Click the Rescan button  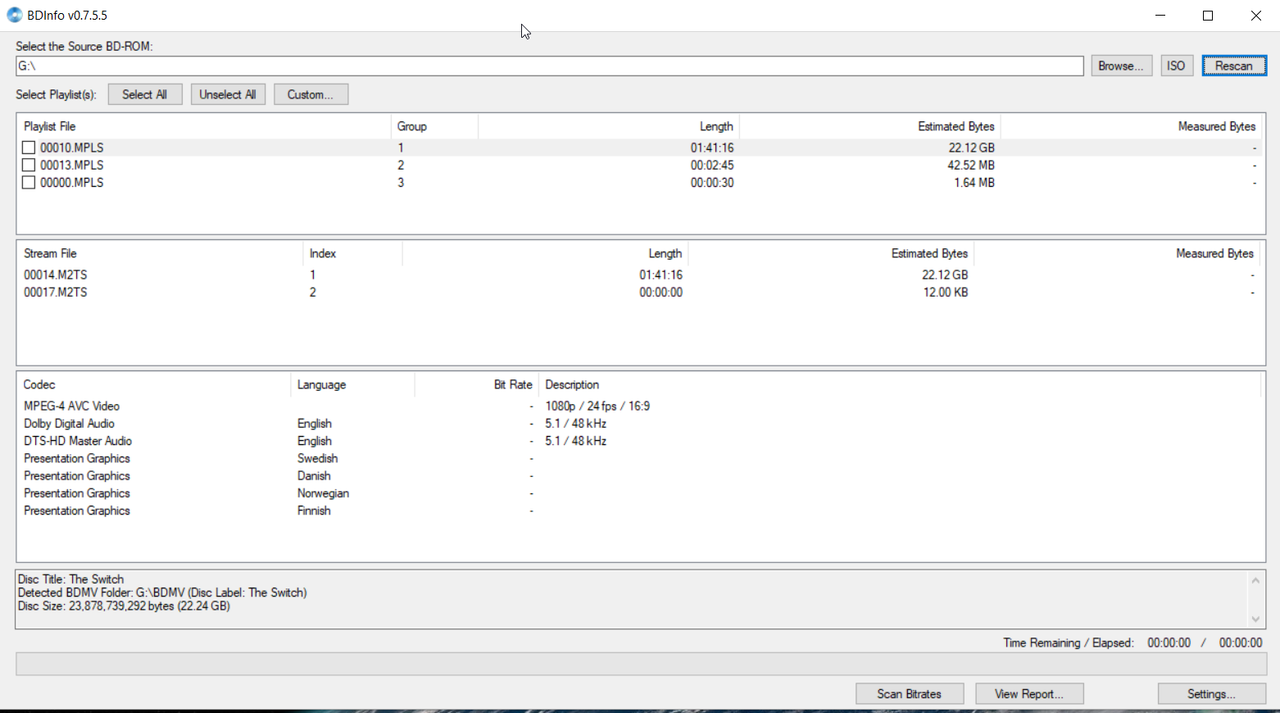1233,66
